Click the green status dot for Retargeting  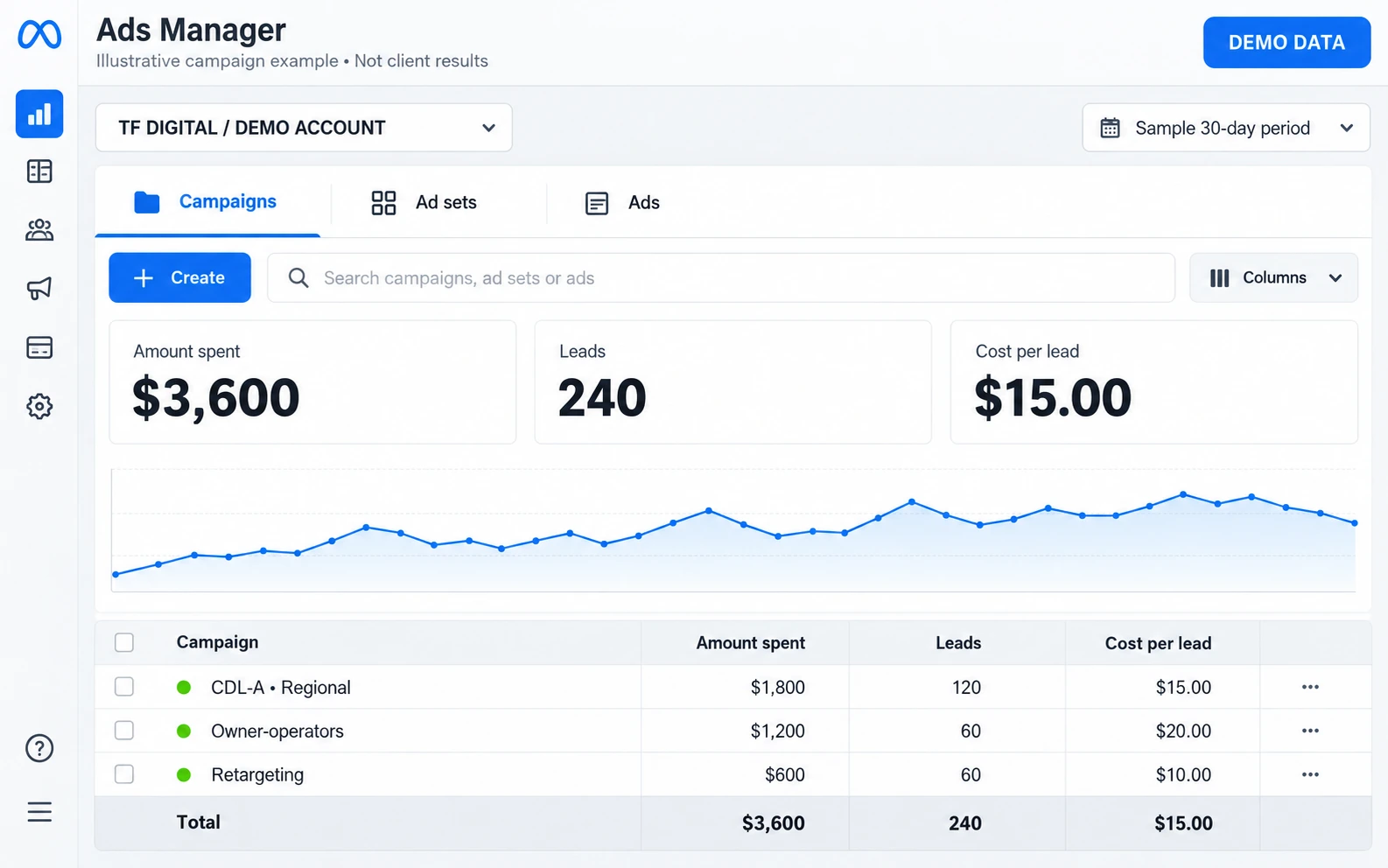click(x=184, y=774)
